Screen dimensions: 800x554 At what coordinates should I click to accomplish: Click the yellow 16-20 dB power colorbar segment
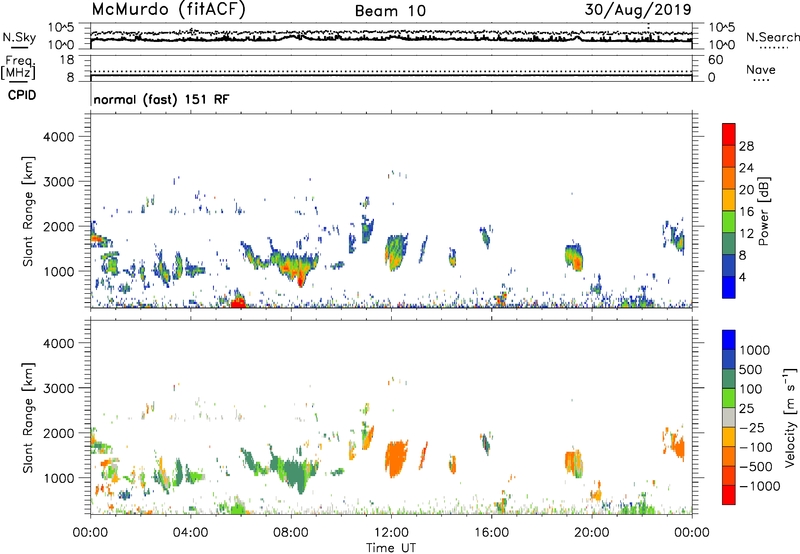pos(729,200)
